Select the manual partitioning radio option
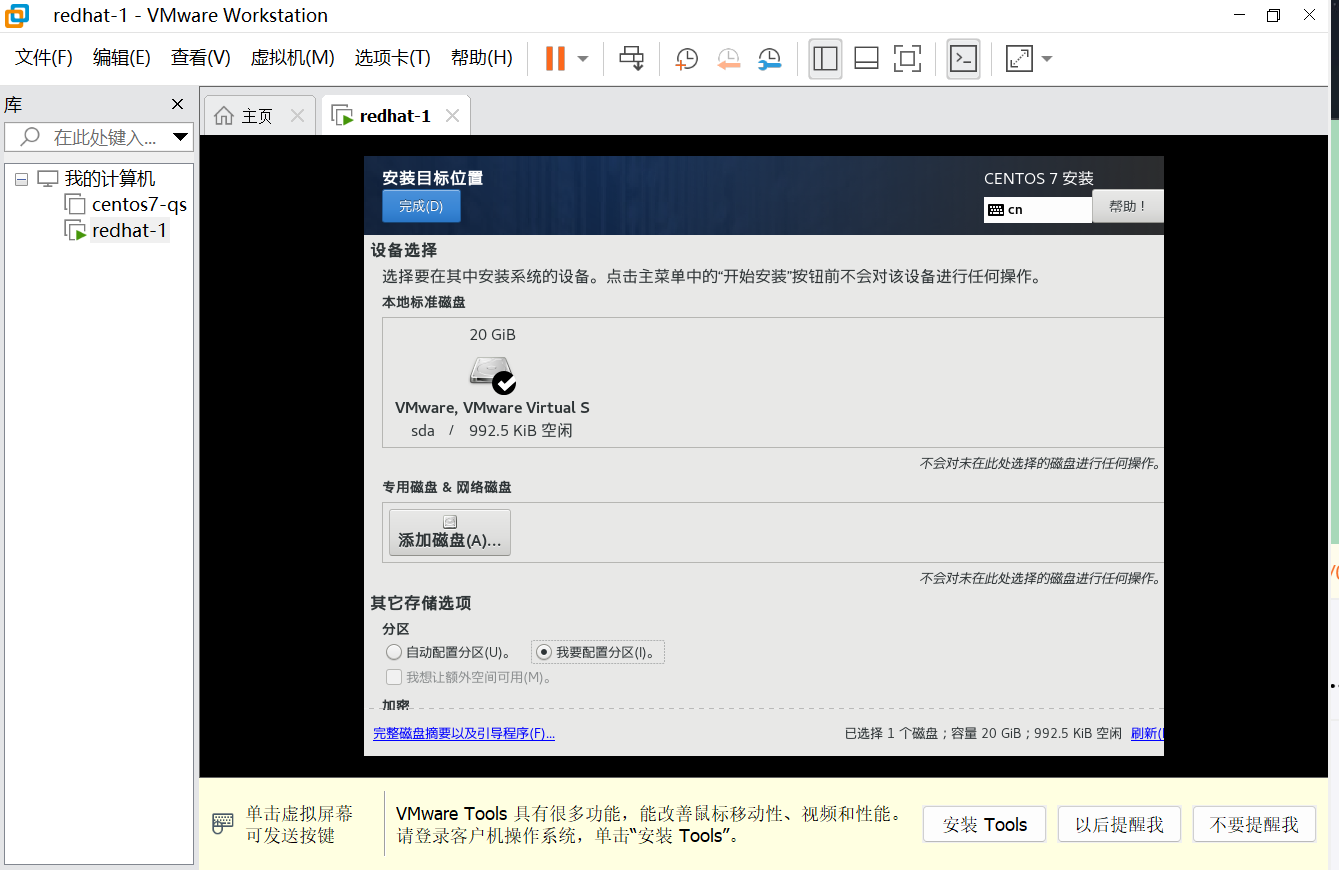This screenshot has width=1339, height=870. coord(544,653)
